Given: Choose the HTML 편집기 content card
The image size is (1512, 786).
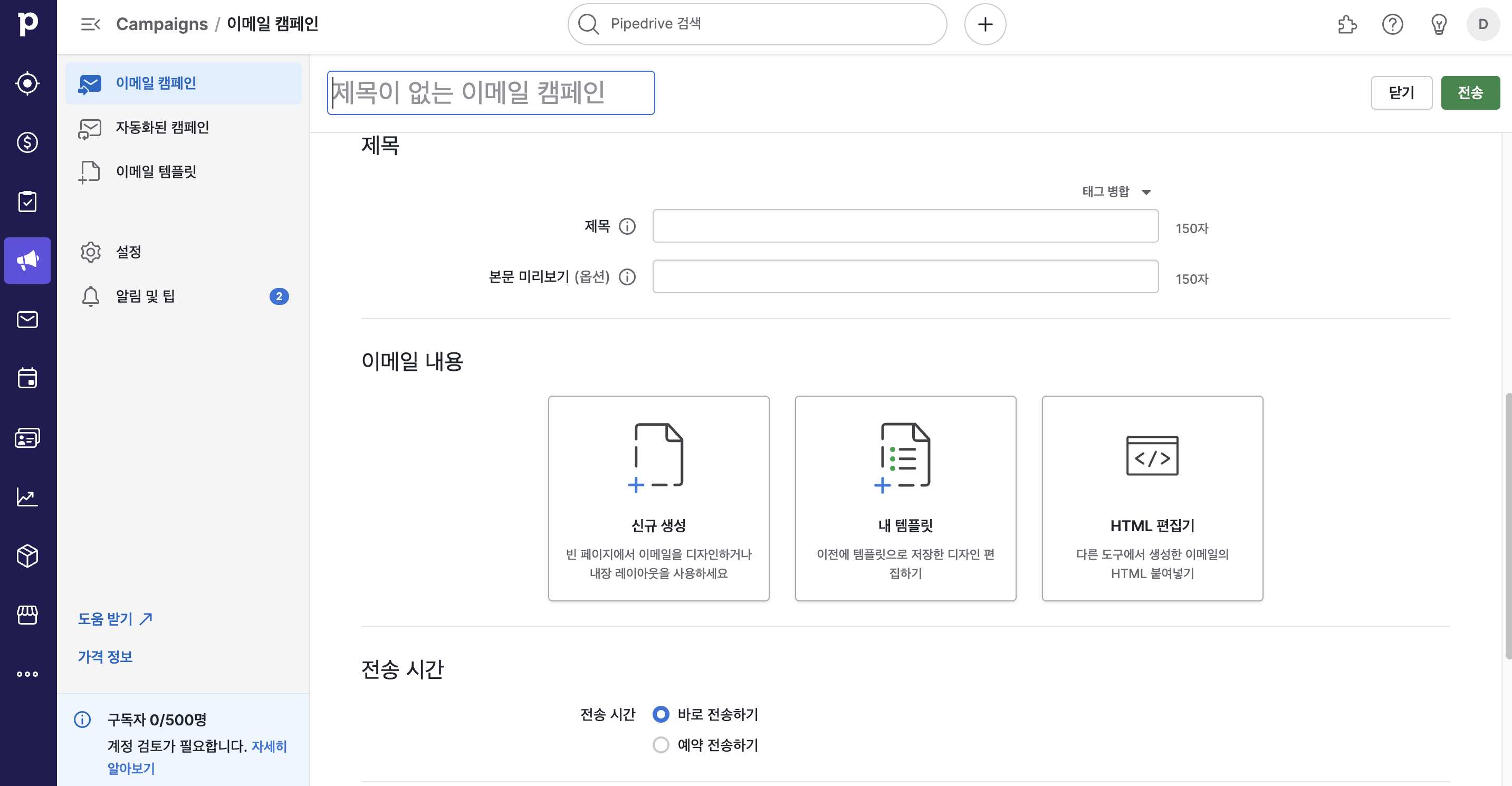Looking at the screenshot, I should [1152, 498].
